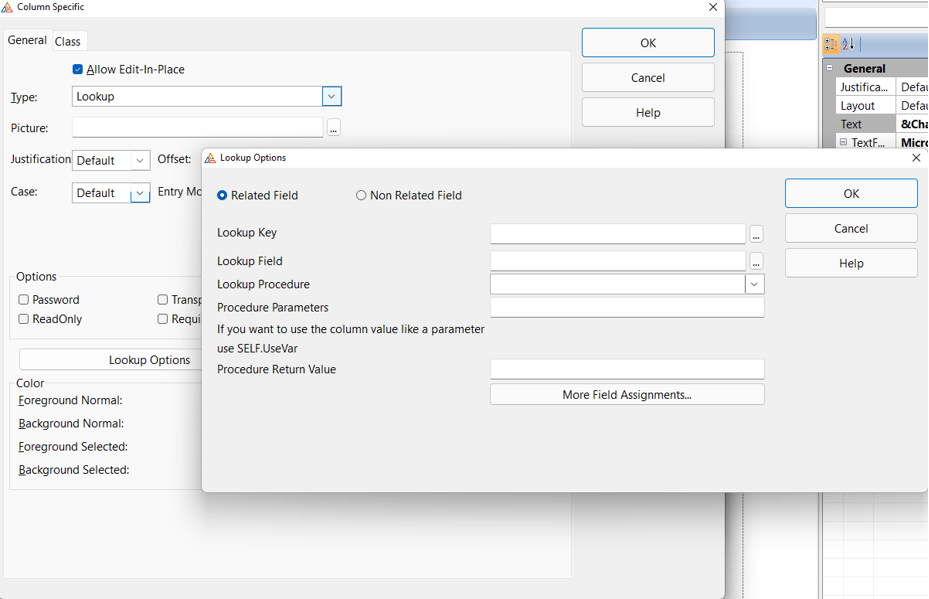Expand the Lookup Procedure combo box
The width and height of the screenshot is (929, 599).
[x=754, y=285]
